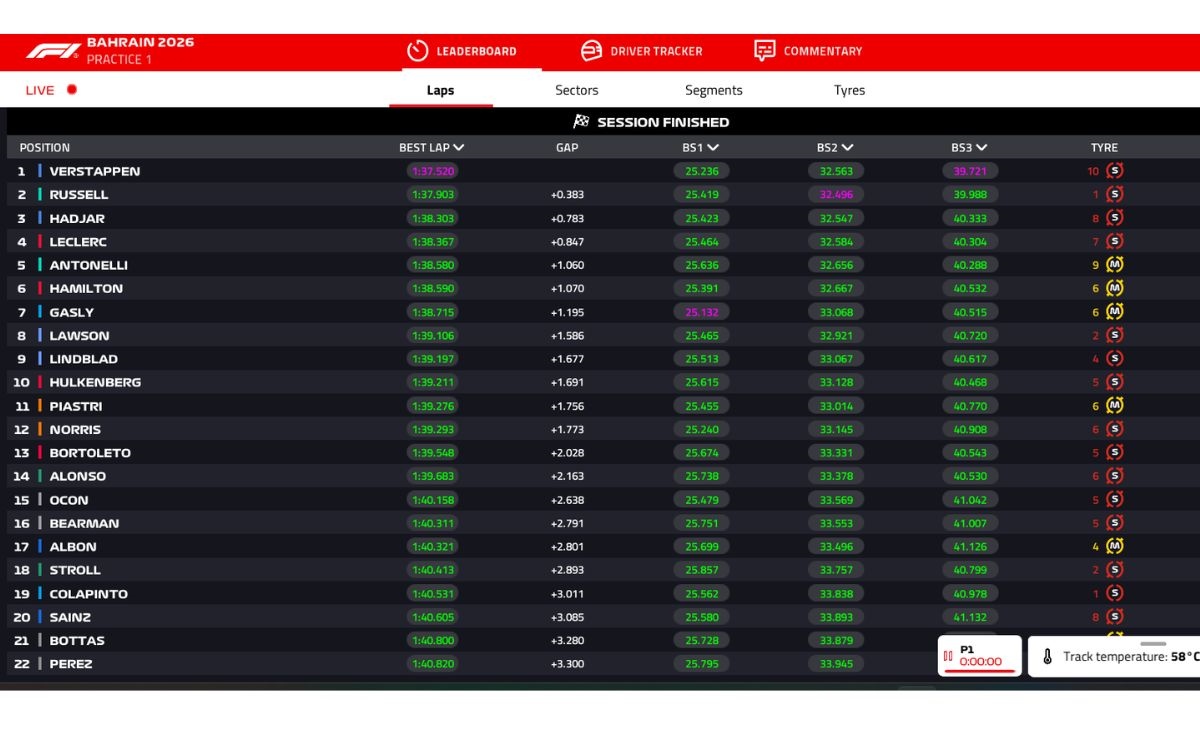Click the F1 logo in the header
The width and height of the screenshot is (1200, 729).
point(52,51)
